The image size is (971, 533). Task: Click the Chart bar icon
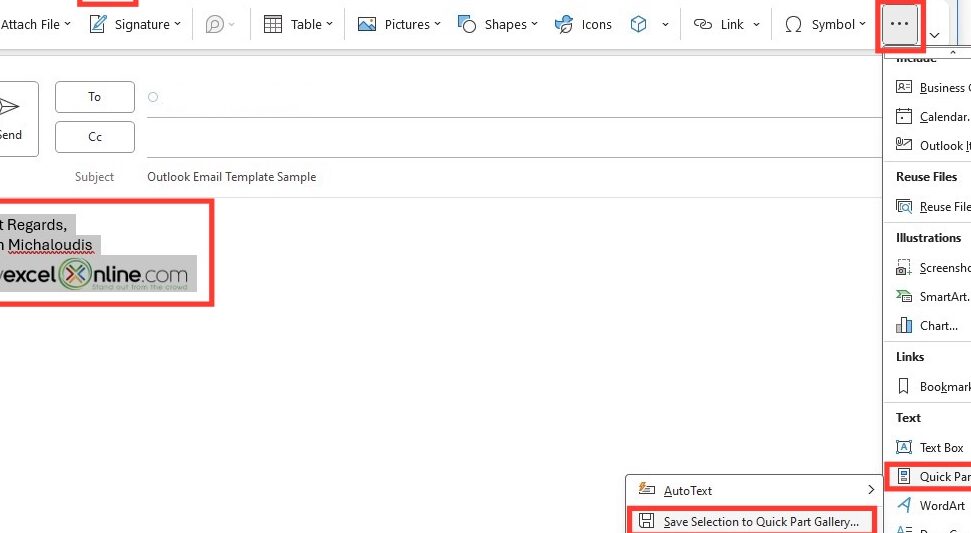(904, 325)
